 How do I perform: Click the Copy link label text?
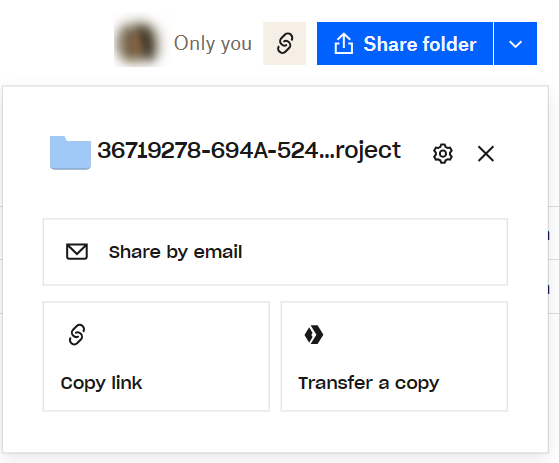[101, 384]
